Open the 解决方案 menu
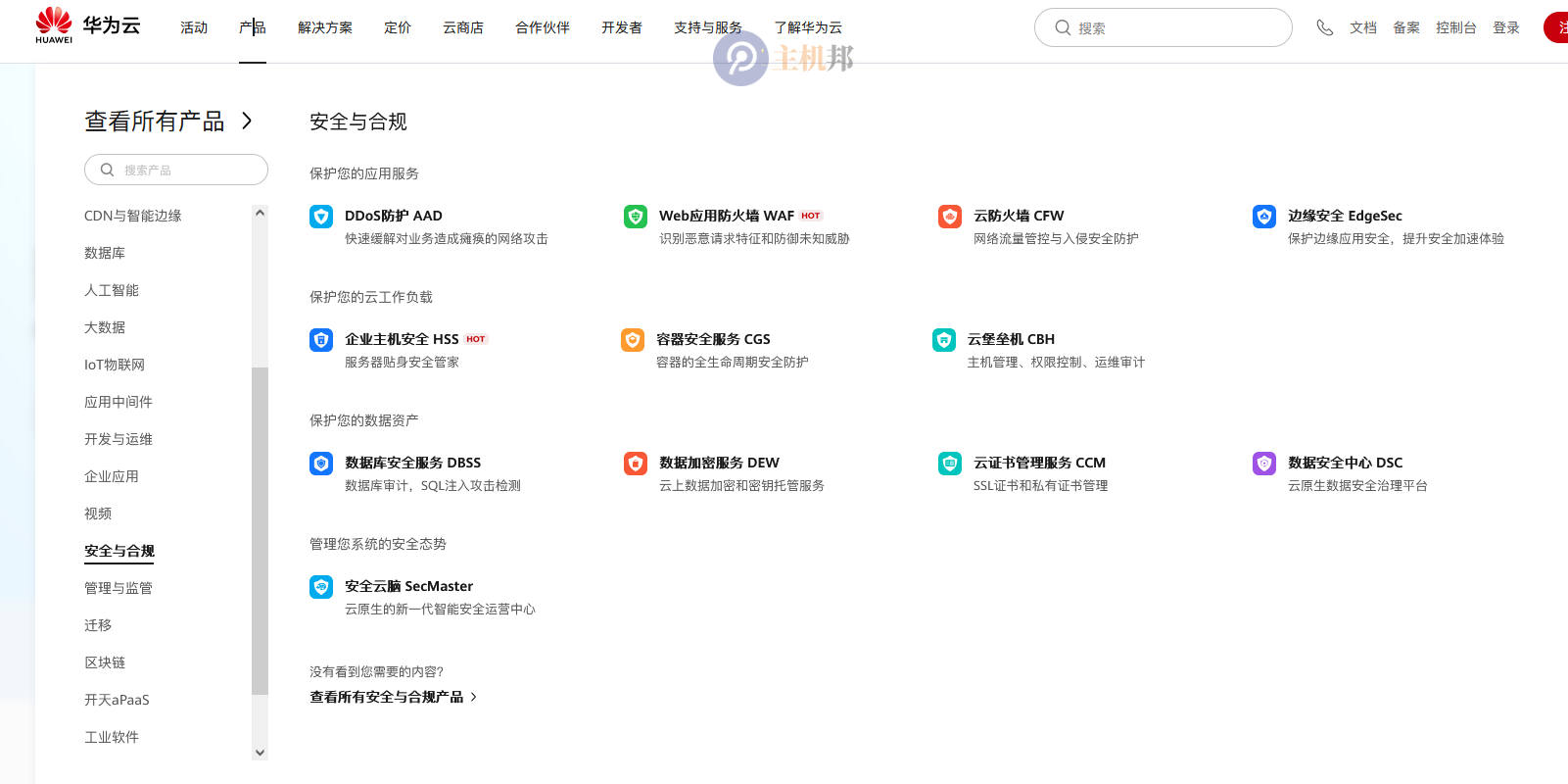Screen dimensions: 1568x784 (325, 27)
